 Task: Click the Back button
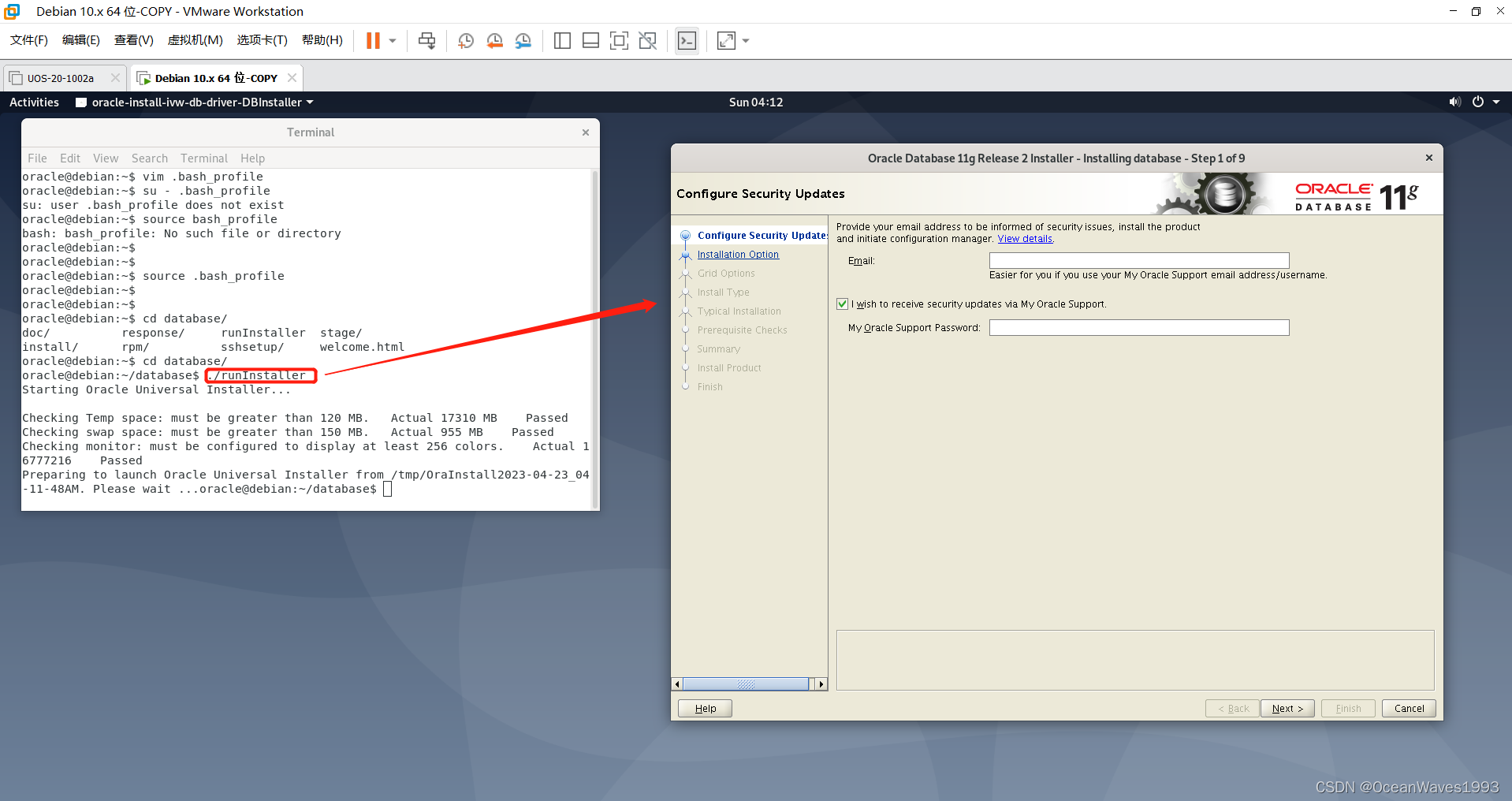(x=1232, y=709)
